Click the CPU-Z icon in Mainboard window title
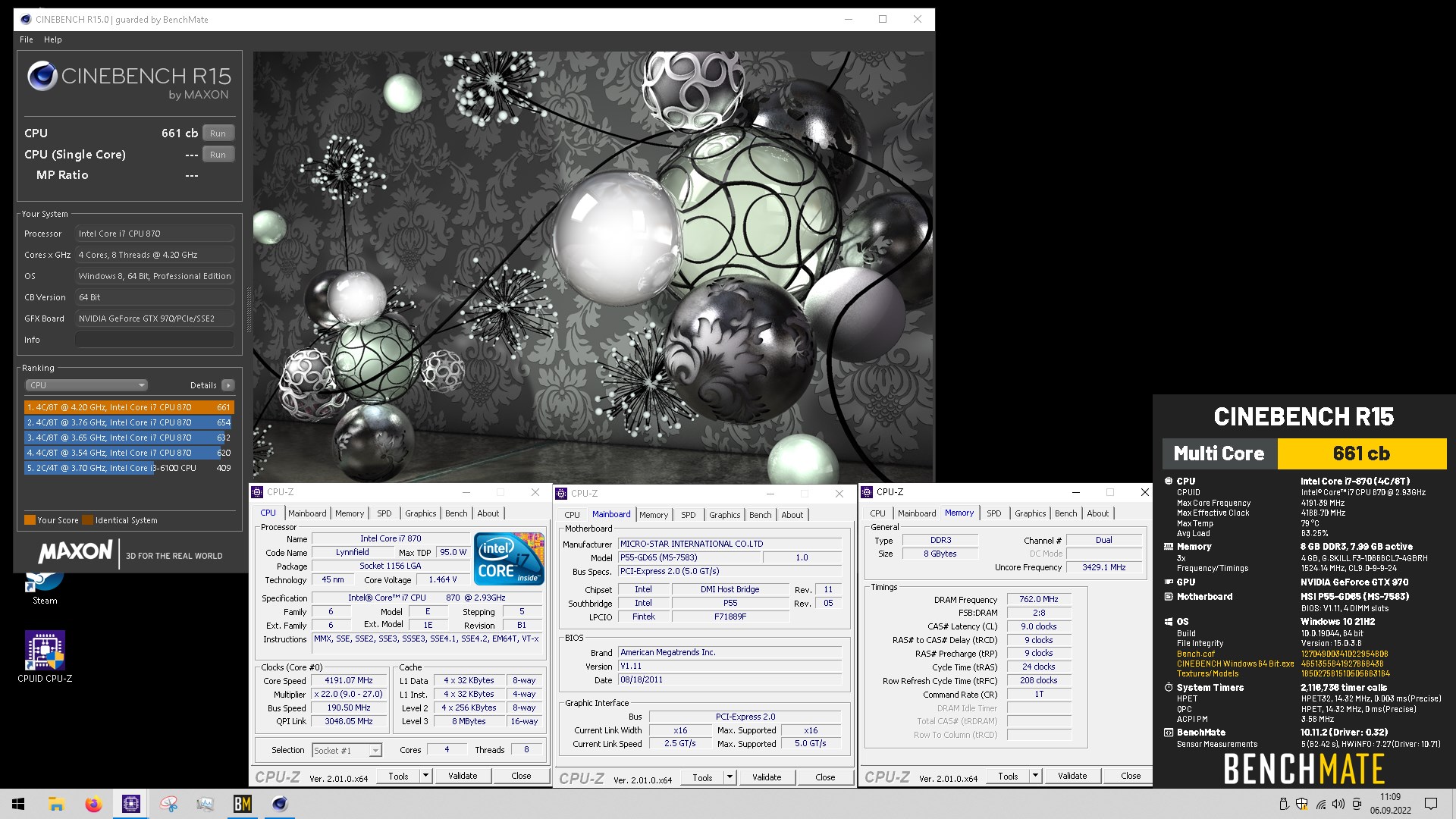Viewport: 1456px width, 819px height. click(x=562, y=494)
